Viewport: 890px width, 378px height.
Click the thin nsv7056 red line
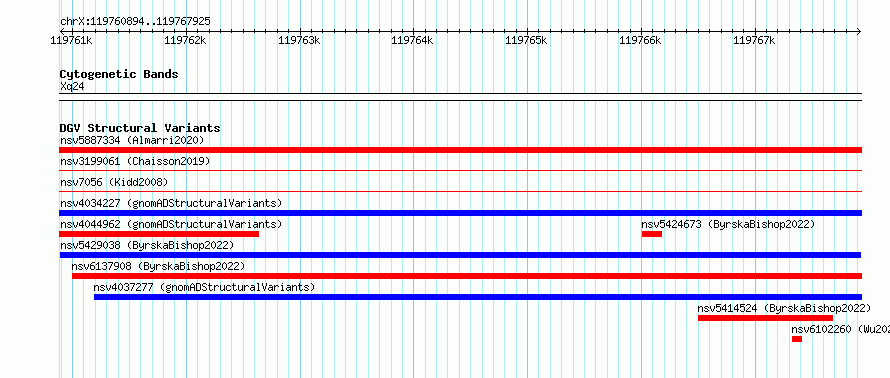tap(460, 191)
